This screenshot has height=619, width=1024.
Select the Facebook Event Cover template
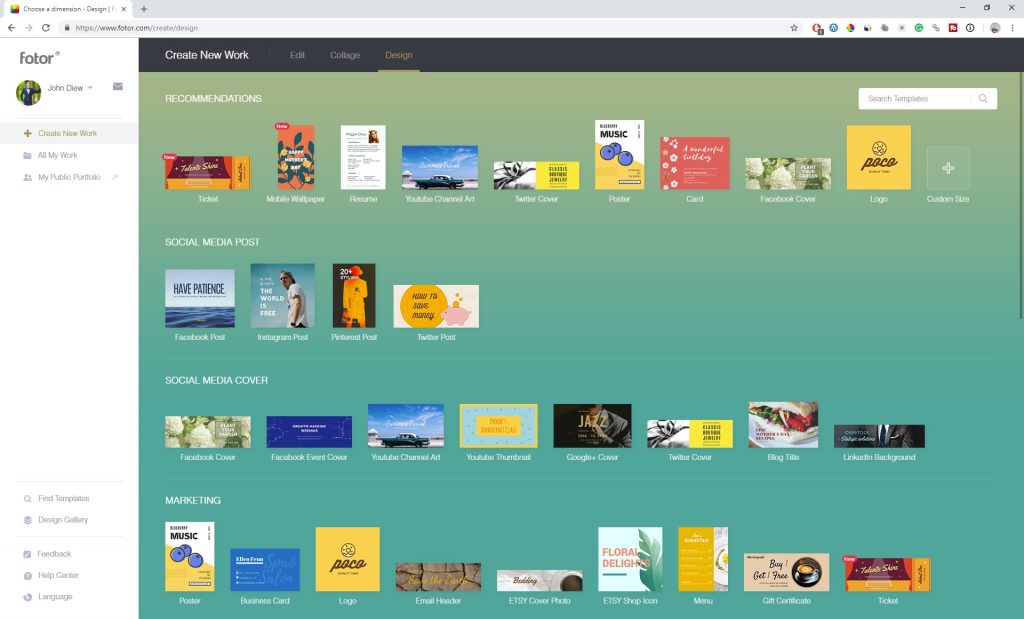(x=309, y=432)
